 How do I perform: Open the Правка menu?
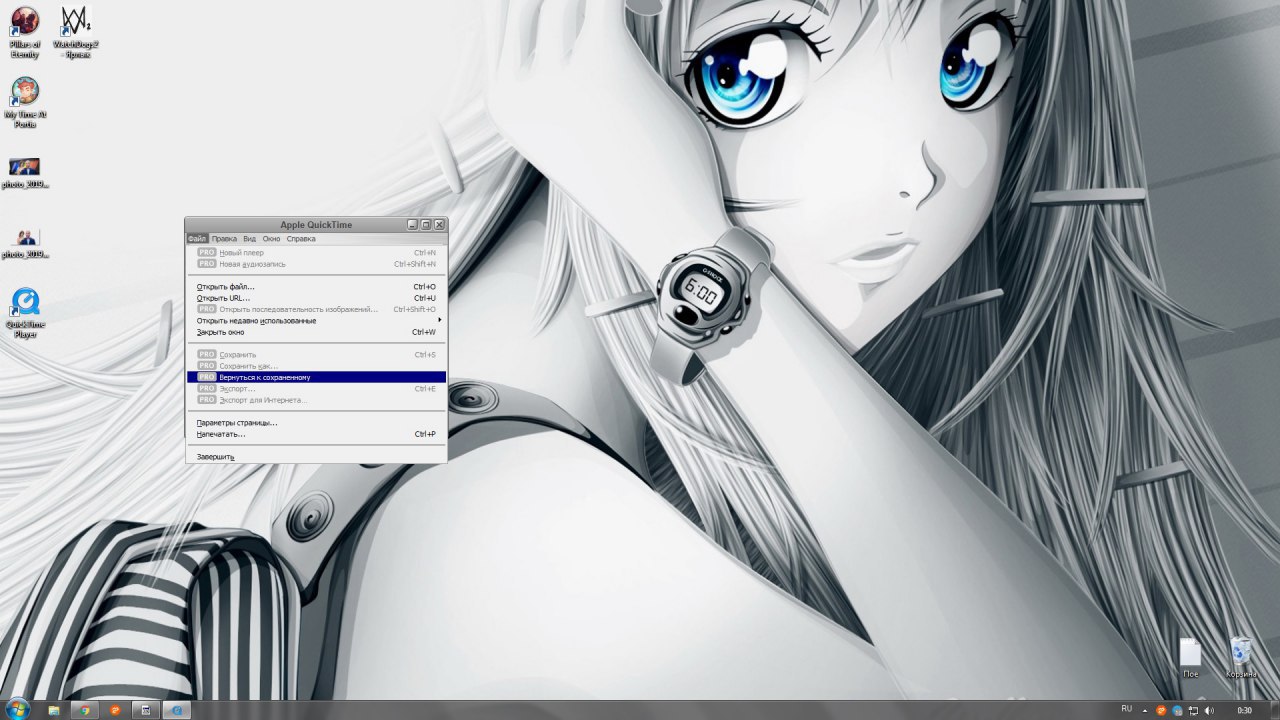pyautogui.click(x=224, y=239)
